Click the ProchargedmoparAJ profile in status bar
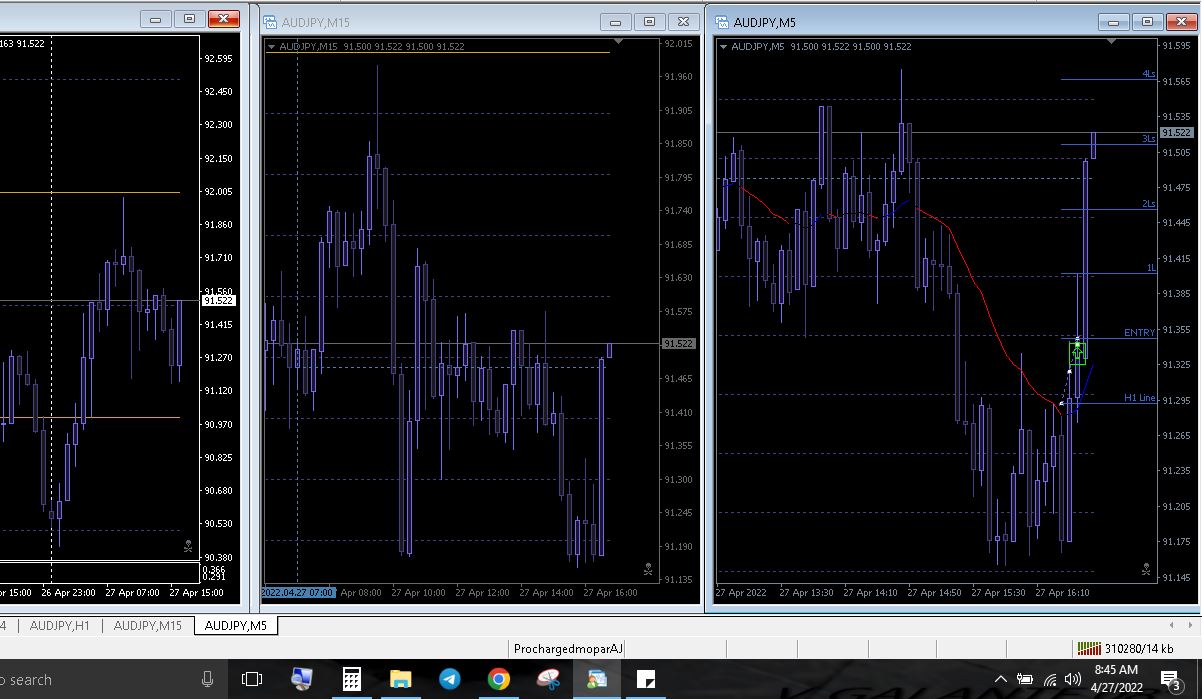Screen dimensions: 1202x699 568,649
